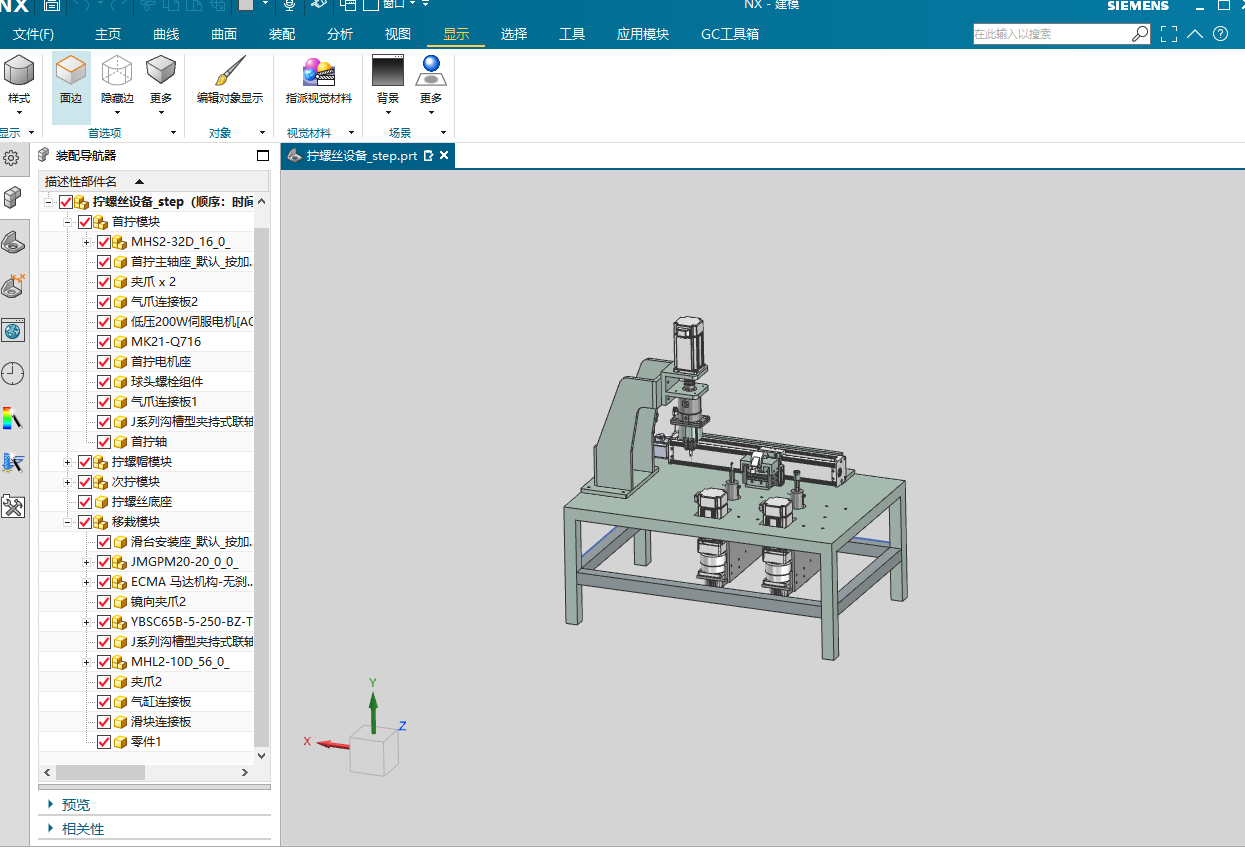Expand the 次拧模块 node

tap(68, 482)
